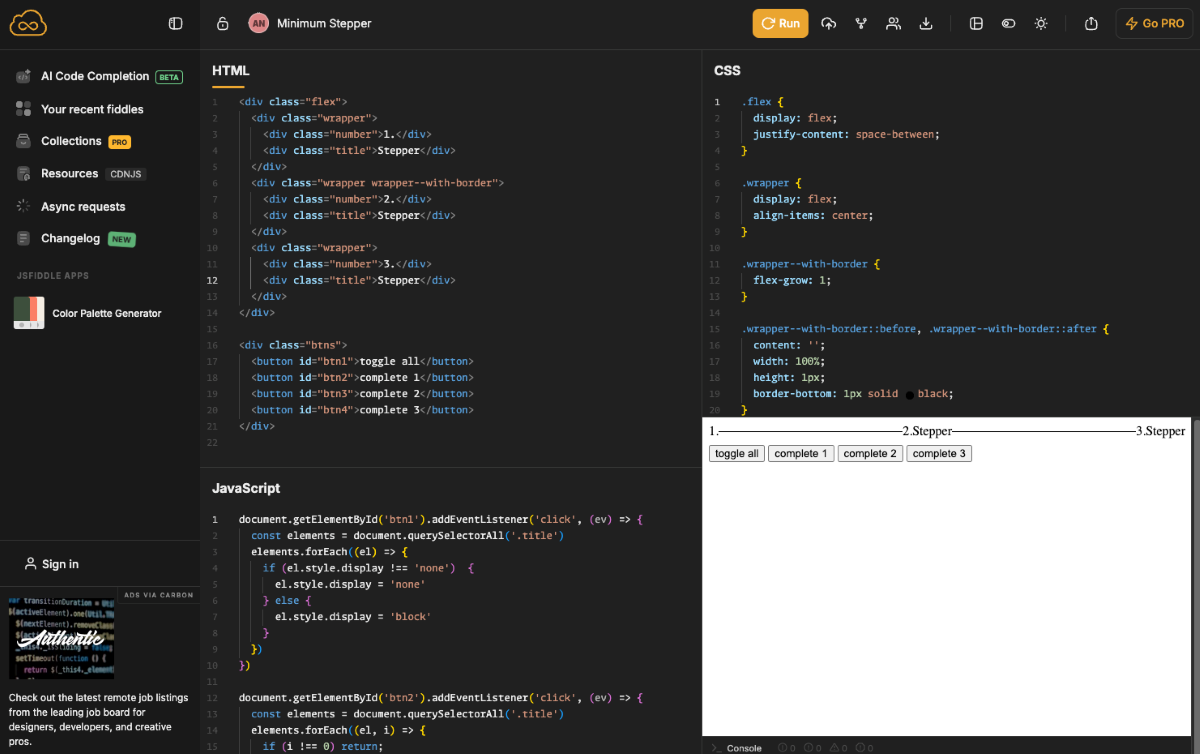Click the Go PRO button

(1153, 23)
